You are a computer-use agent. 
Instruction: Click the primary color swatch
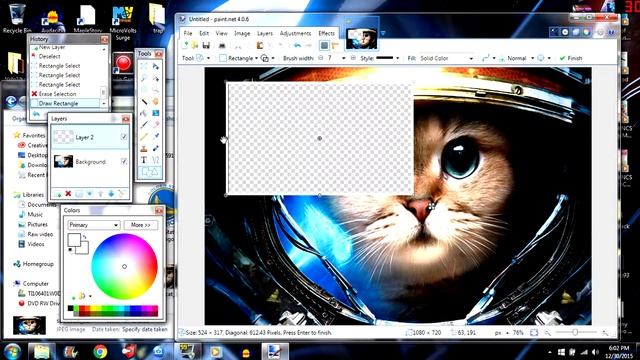(x=74, y=240)
